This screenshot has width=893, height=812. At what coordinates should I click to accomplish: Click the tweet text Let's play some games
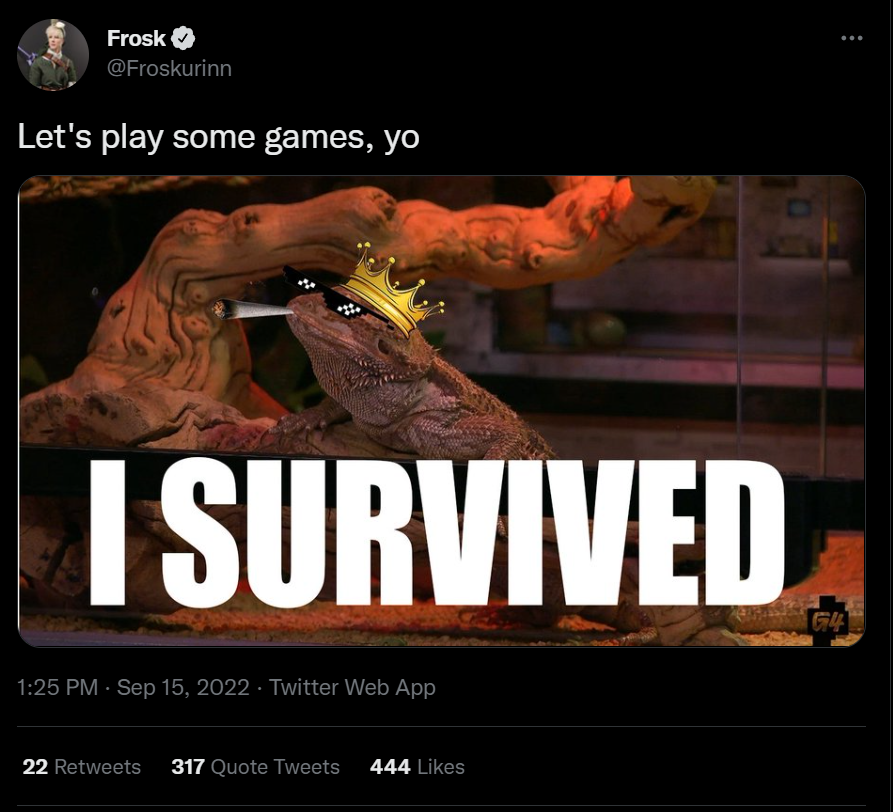218,137
